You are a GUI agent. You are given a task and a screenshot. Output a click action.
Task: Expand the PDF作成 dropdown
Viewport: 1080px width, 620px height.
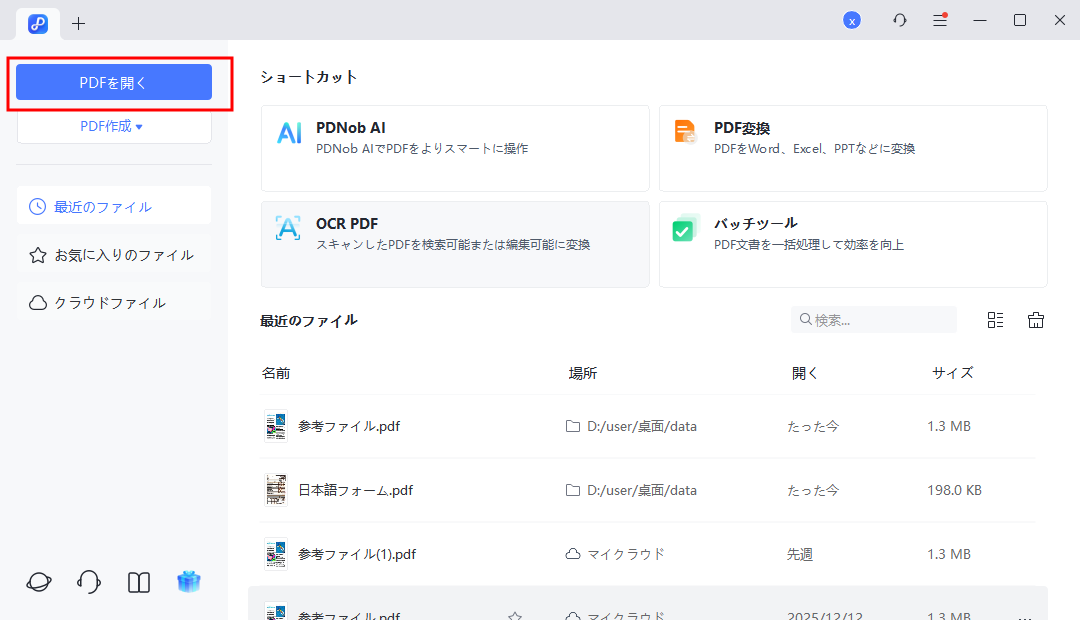113,125
